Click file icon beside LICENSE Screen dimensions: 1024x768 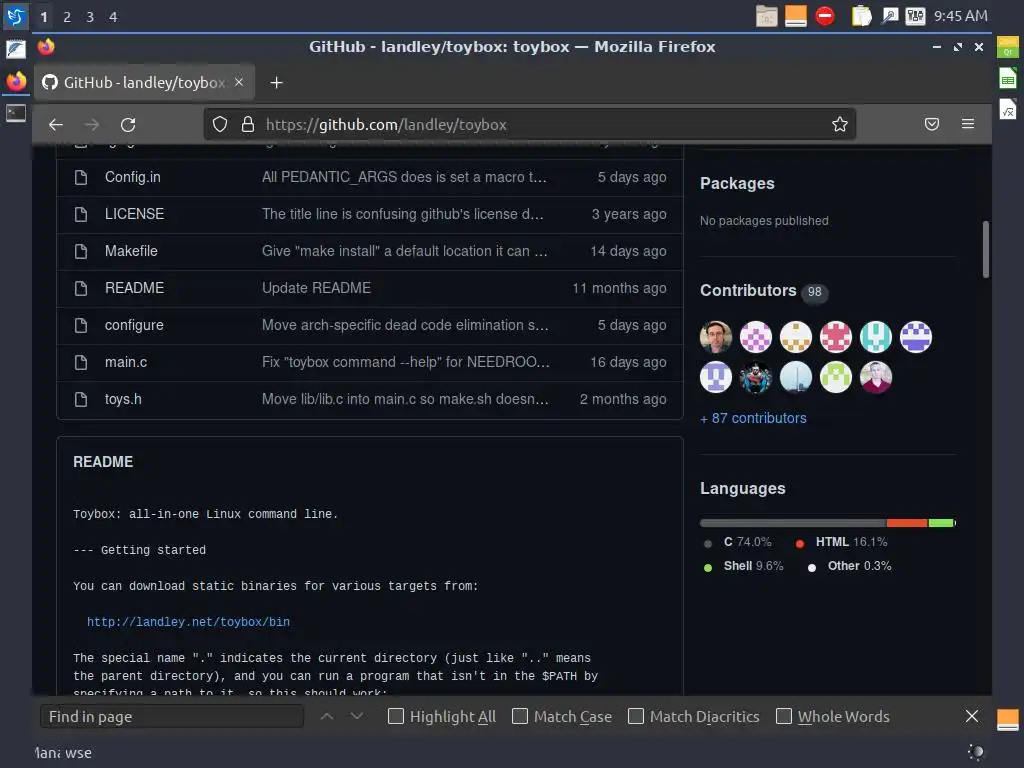tap(81, 214)
